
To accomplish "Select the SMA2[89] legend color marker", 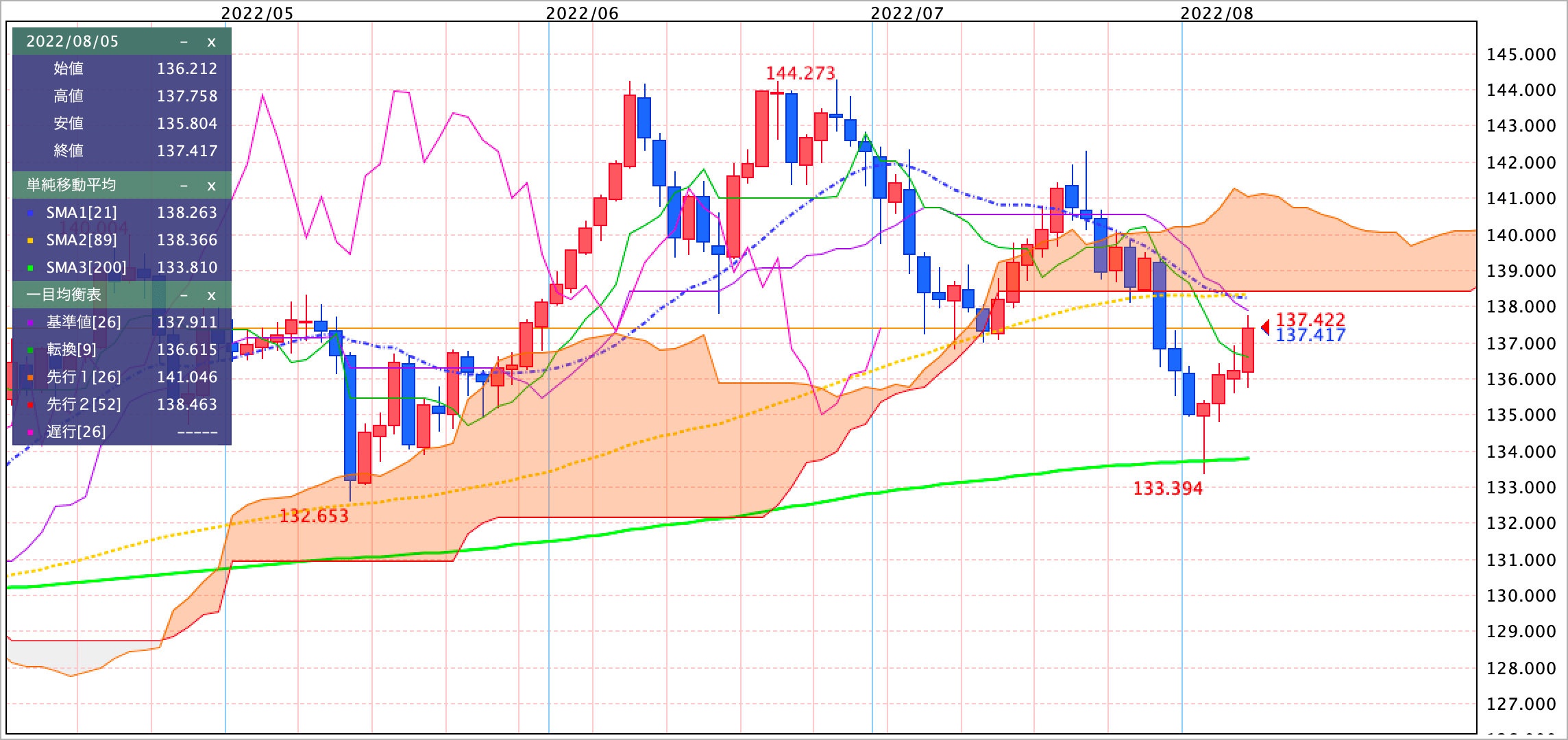I will (x=30, y=241).
